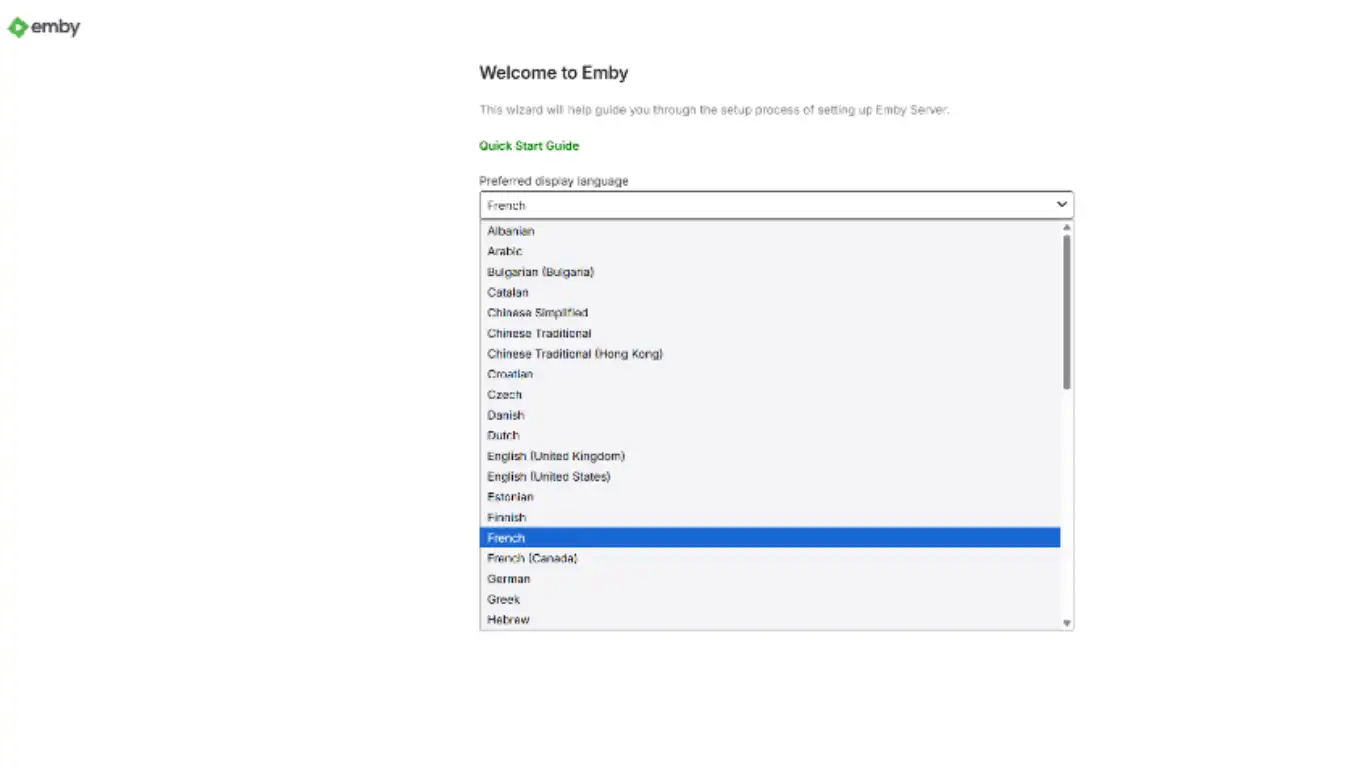This screenshot has height=768, width=1366.
Task: Open the Quick Start Guide link
Action: [529, 146]
